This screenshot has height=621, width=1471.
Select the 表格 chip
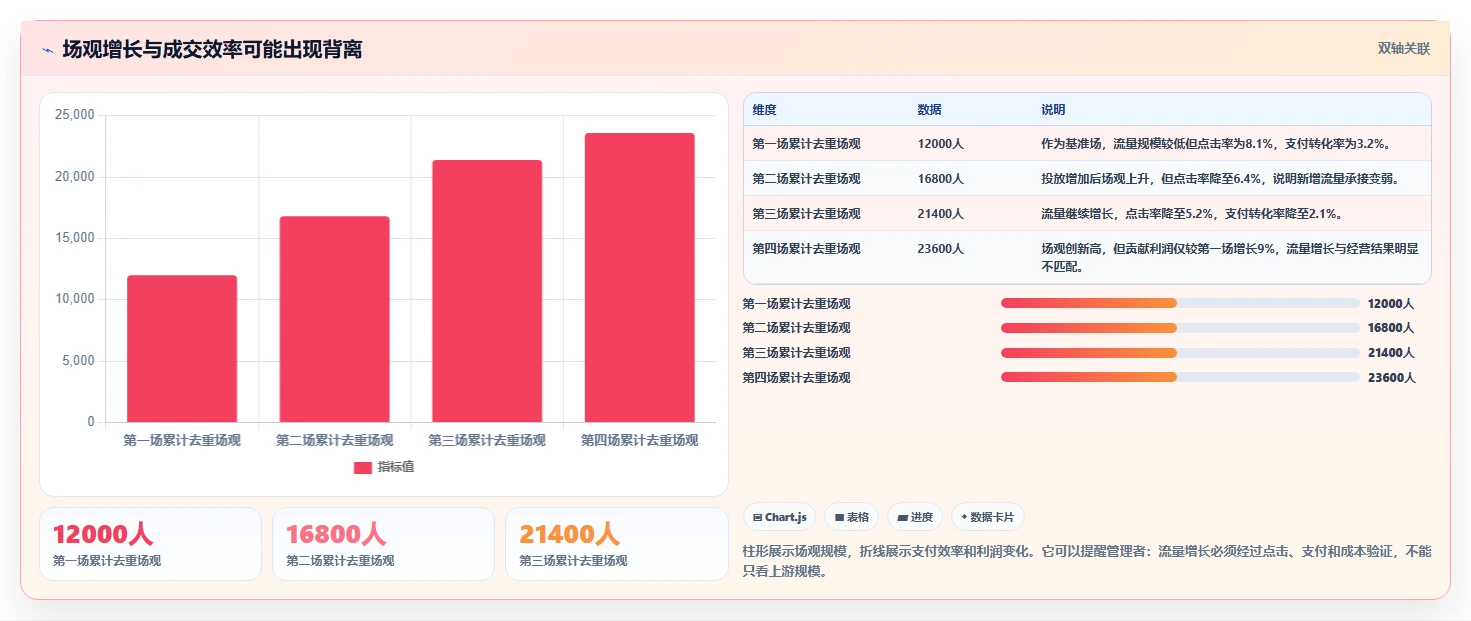click(851, 517)
